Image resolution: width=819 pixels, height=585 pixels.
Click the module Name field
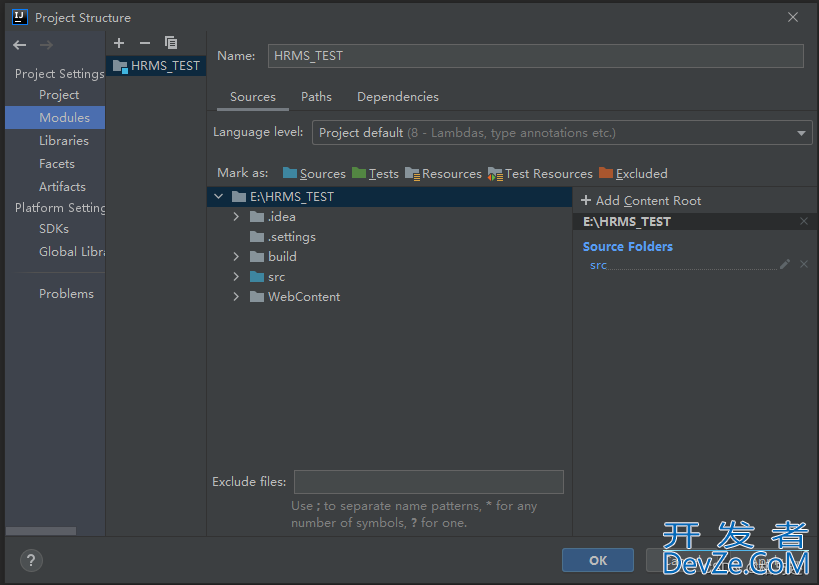pyautogui.click(x=535, y=56)
